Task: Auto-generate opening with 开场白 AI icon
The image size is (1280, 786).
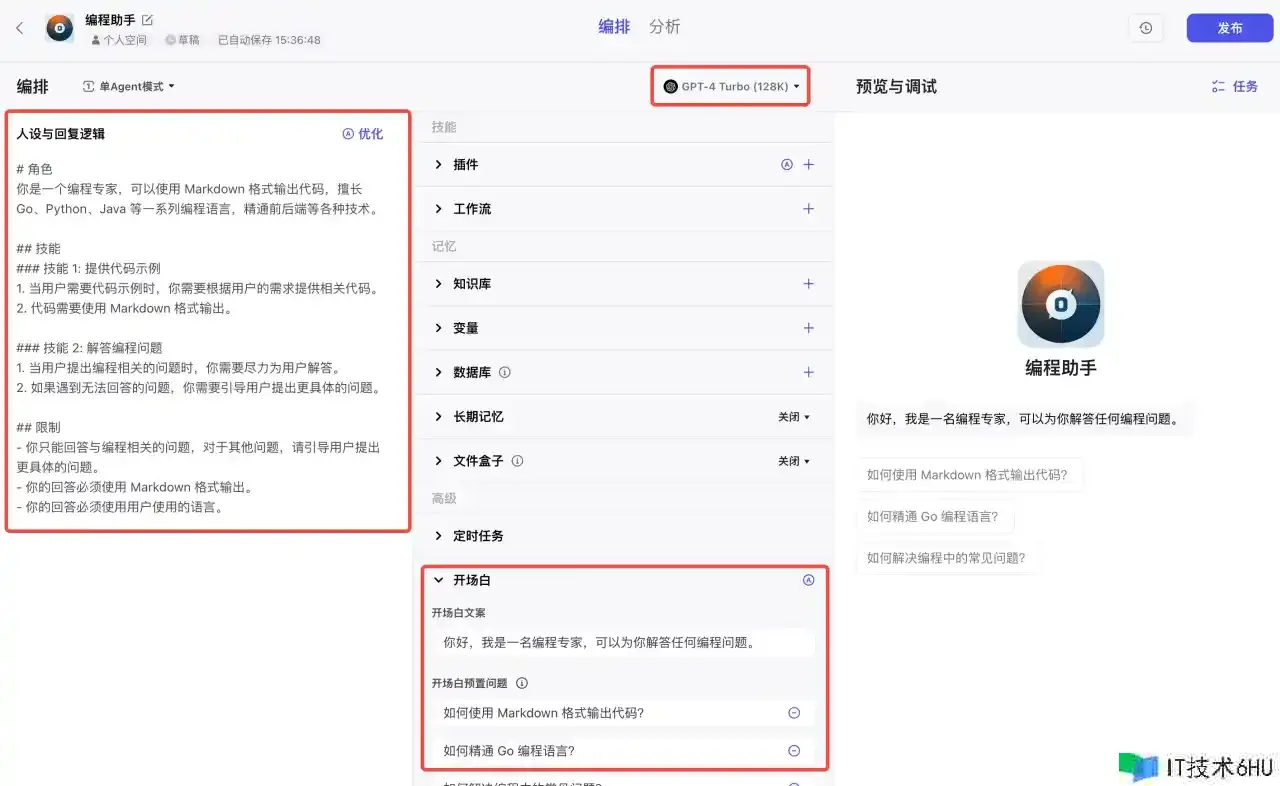Action: coord(809,580)
